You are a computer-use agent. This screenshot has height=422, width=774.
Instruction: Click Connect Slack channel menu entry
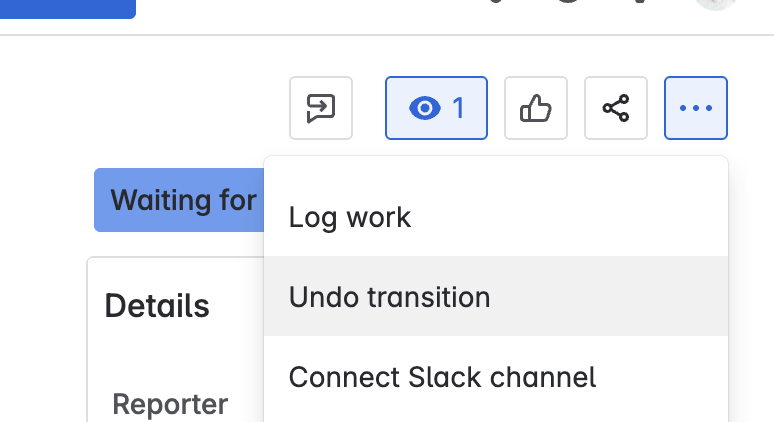[442, 377]
